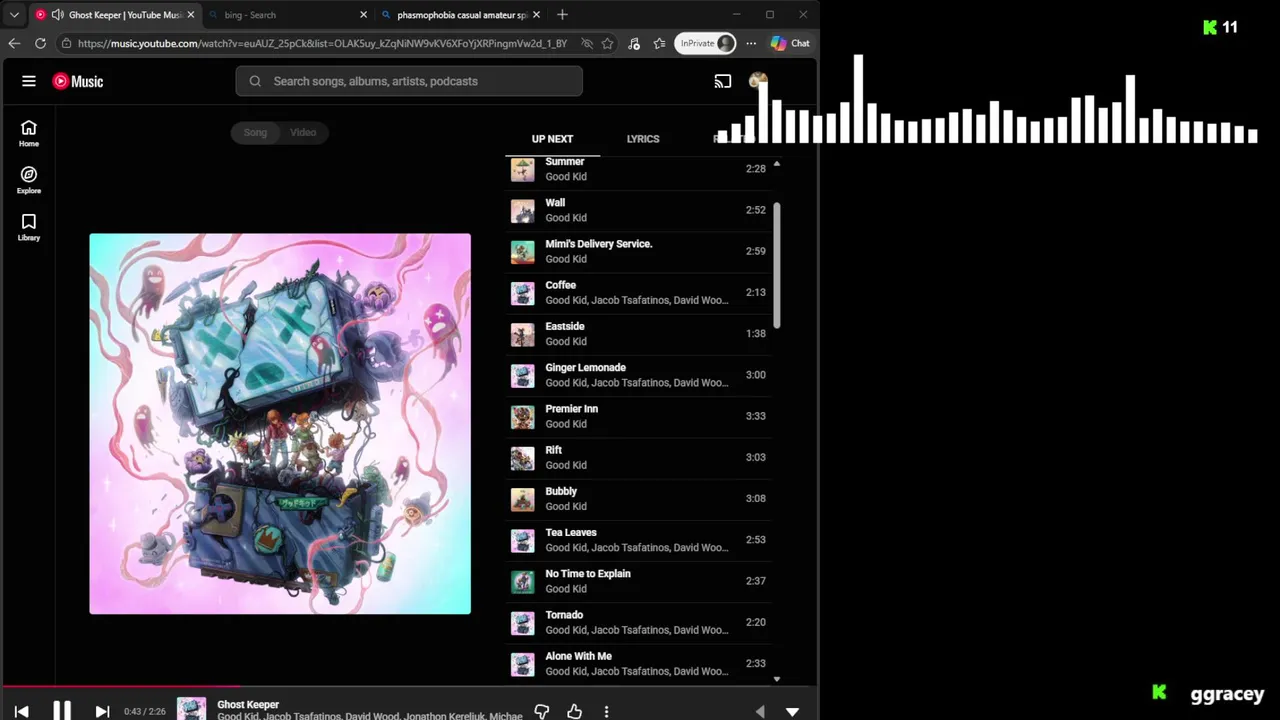Open a new browser tab
The height and width of the screenshot is (720, 1280).
(562, 15)
